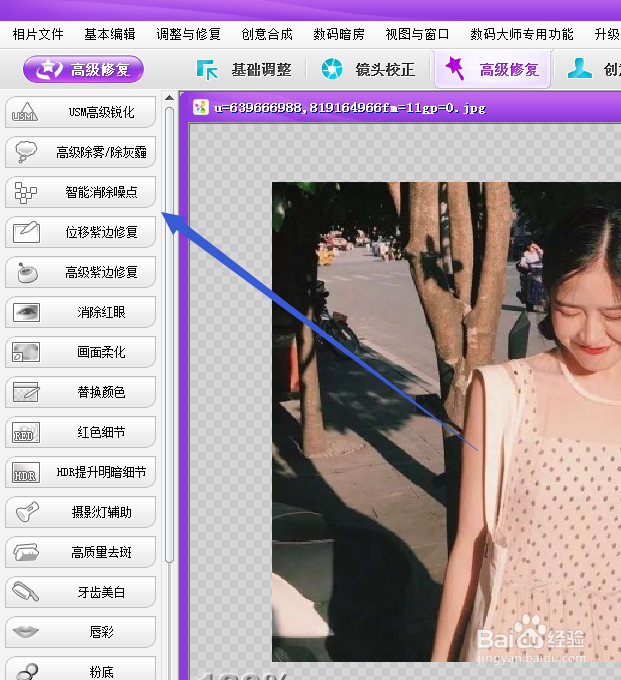Open HDR提升明暗细节 tool
Screen dimensions: 621x680
tap(80, 472)
